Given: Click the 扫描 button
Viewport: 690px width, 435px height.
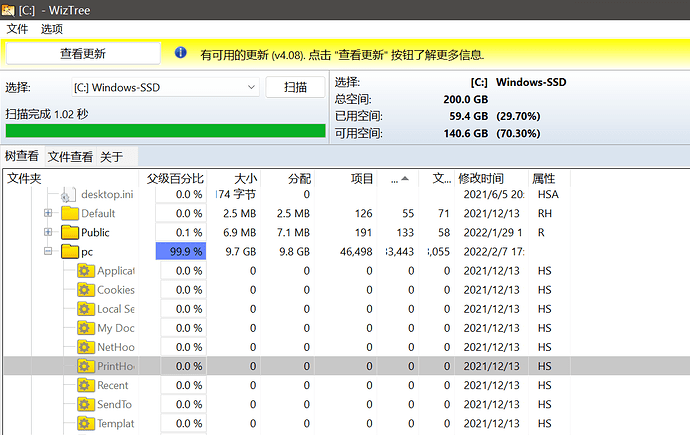Looking at the screenshot, I should 295,87.
